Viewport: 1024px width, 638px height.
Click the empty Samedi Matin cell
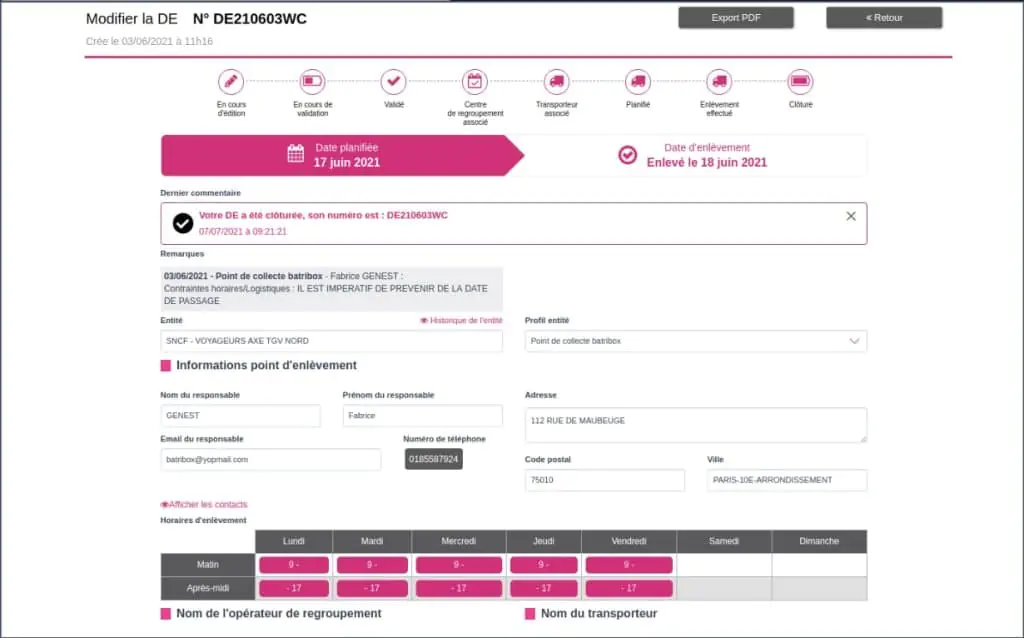point(724,565)
